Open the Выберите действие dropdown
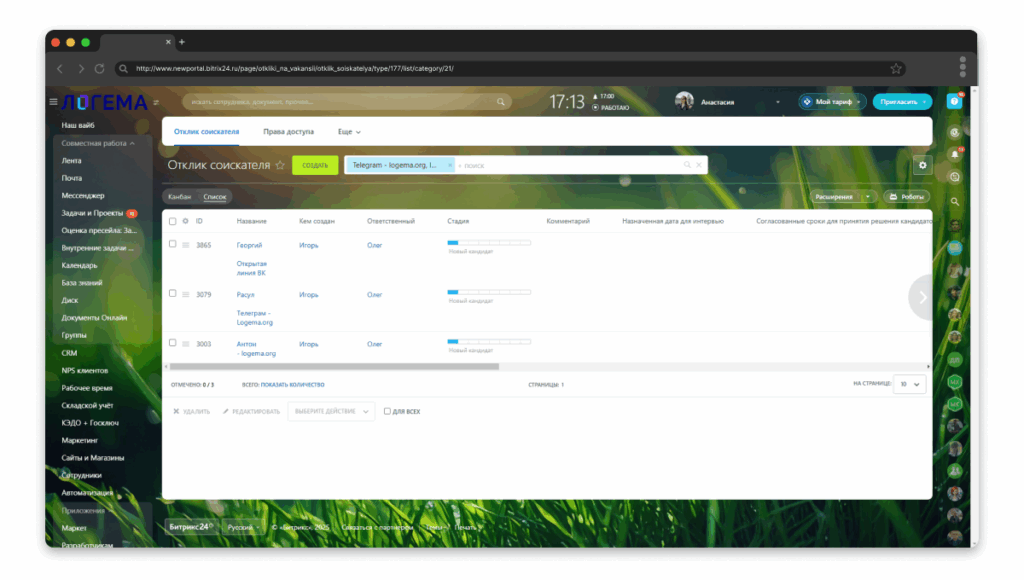1024x580 pixels. pos(331,411)
